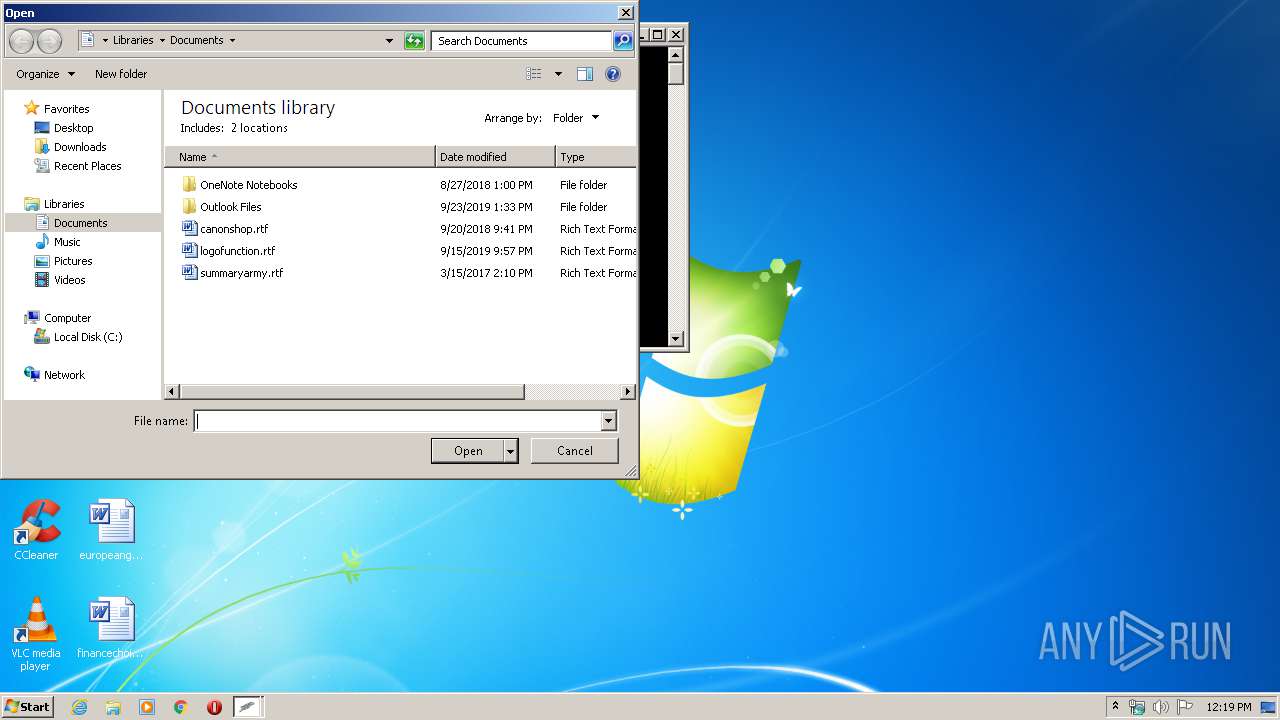This screenshot has width=1280, height=720.
Task: Open Opera browser from taskbar
Action: coord(214,707)
